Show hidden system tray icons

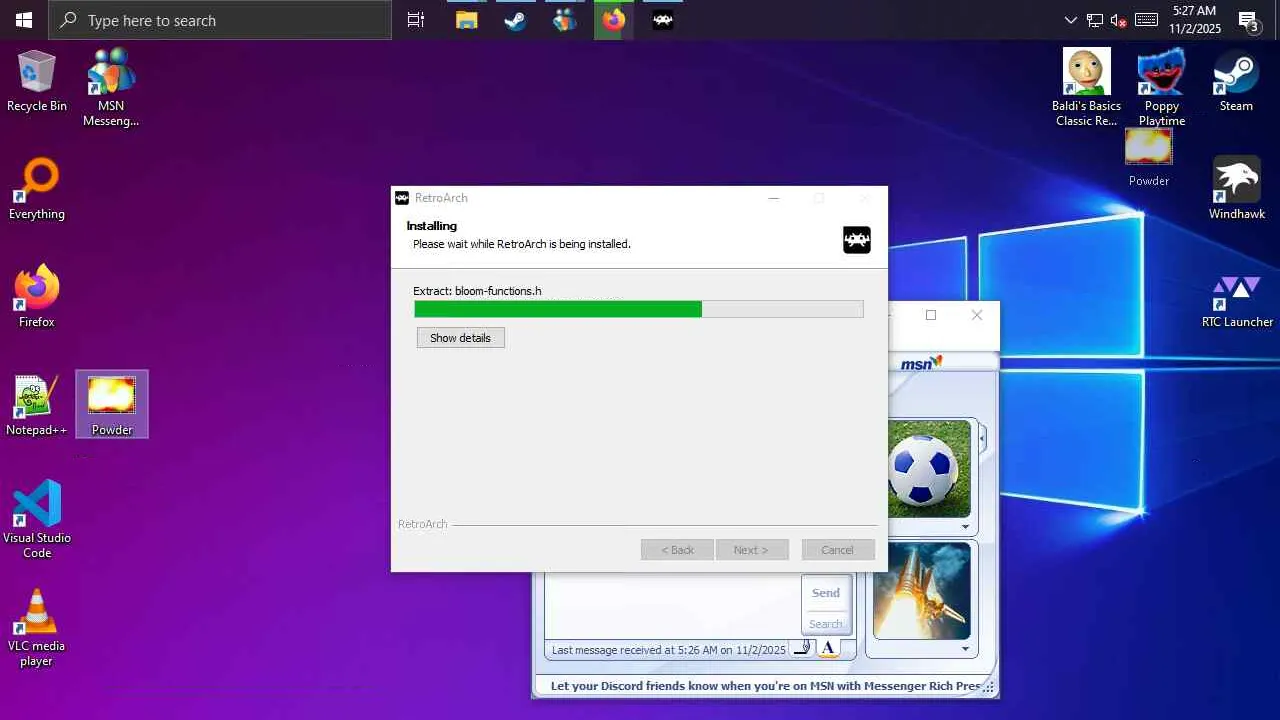click(1071, 20)
